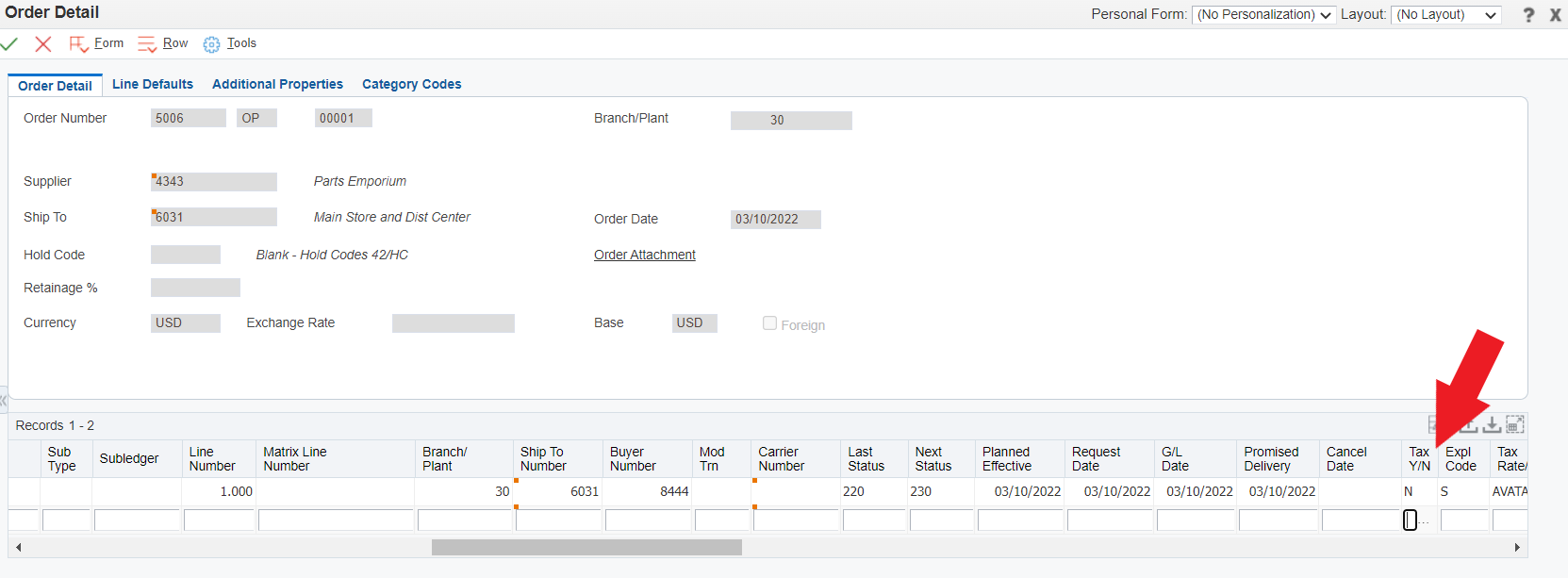Click the grid horizontal scrollbar thumb
This screenshot has width=1568, height=578.
586,547
